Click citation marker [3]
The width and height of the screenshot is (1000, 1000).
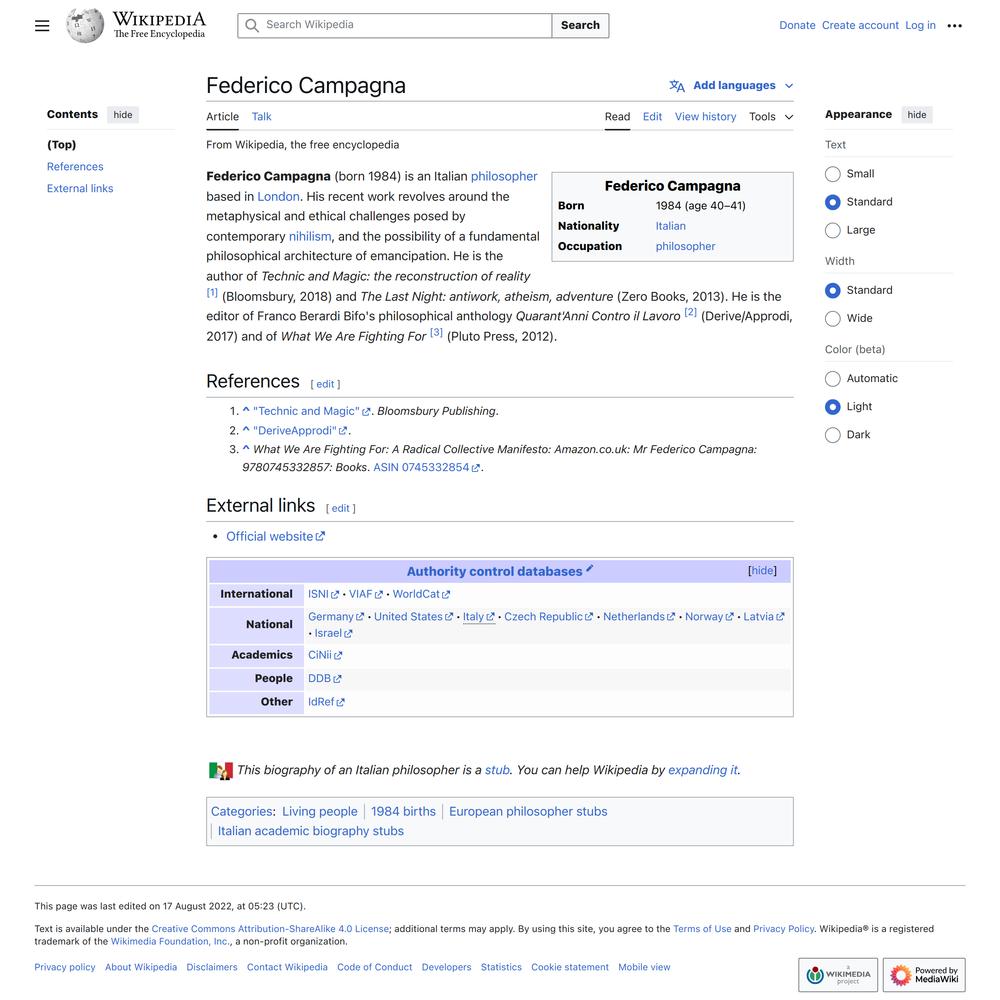point(436,332)
